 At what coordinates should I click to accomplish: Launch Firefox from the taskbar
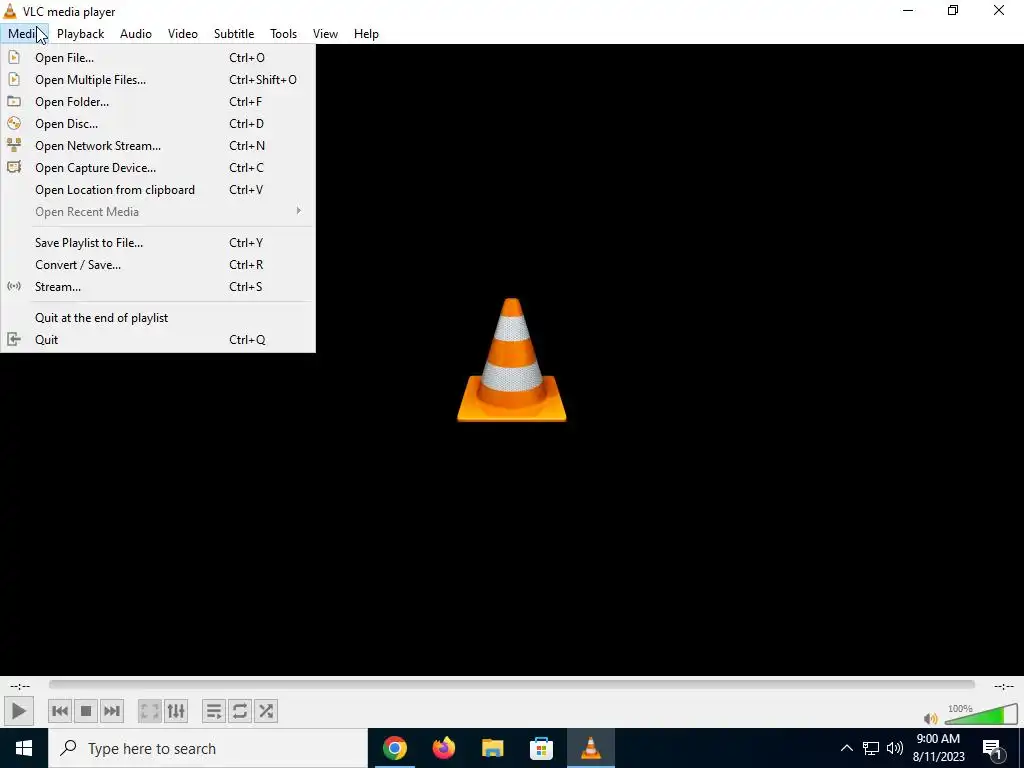(x=443, y=748)
